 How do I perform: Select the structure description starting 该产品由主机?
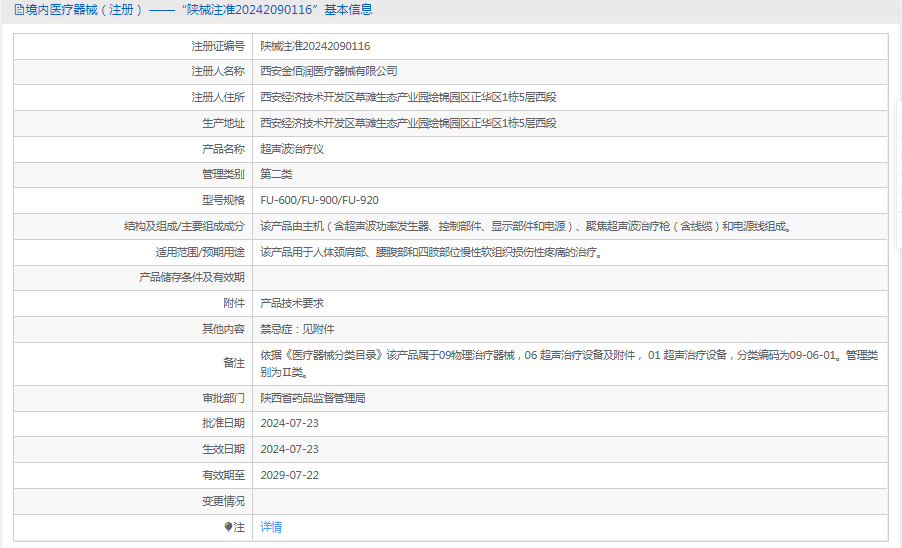pos(528,226)
